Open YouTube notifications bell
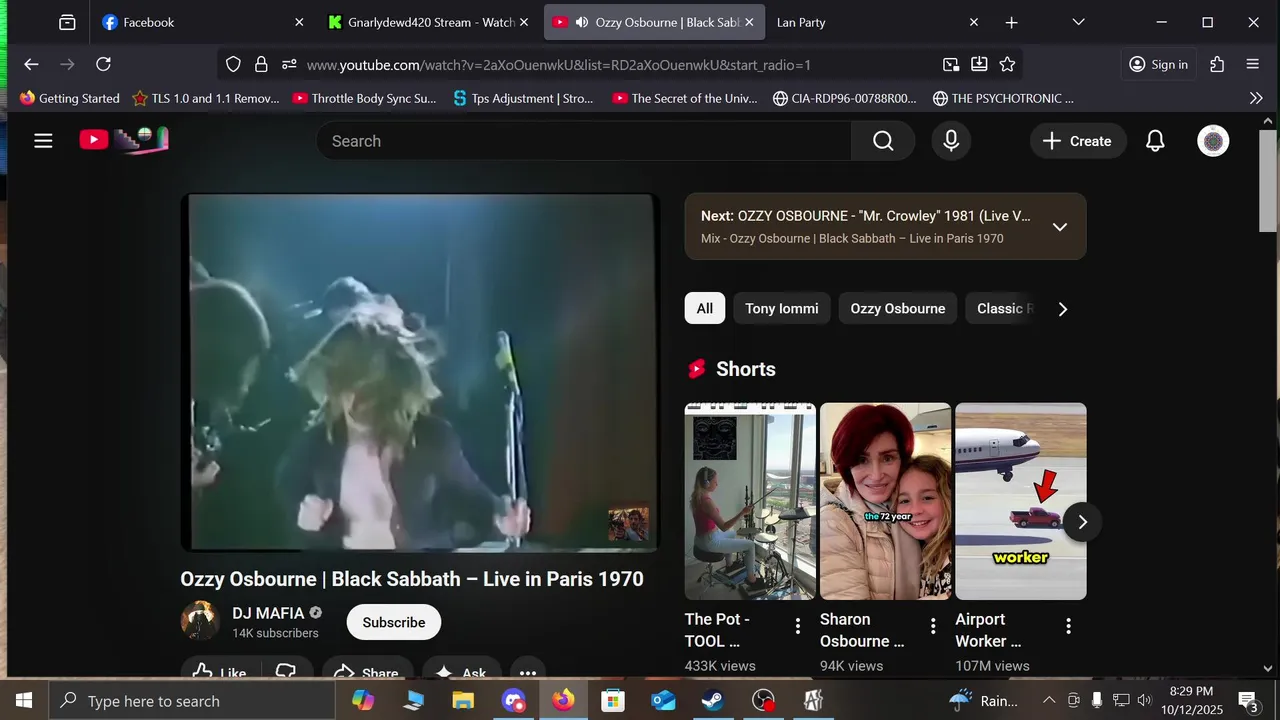The image size is (1280, 720). click(1155, 141)
